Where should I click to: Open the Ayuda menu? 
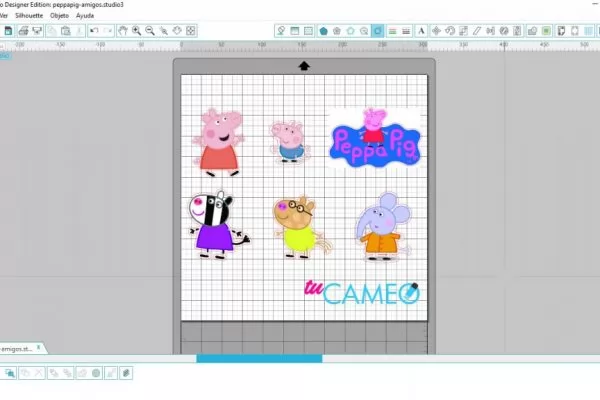[x=85, y=16]
